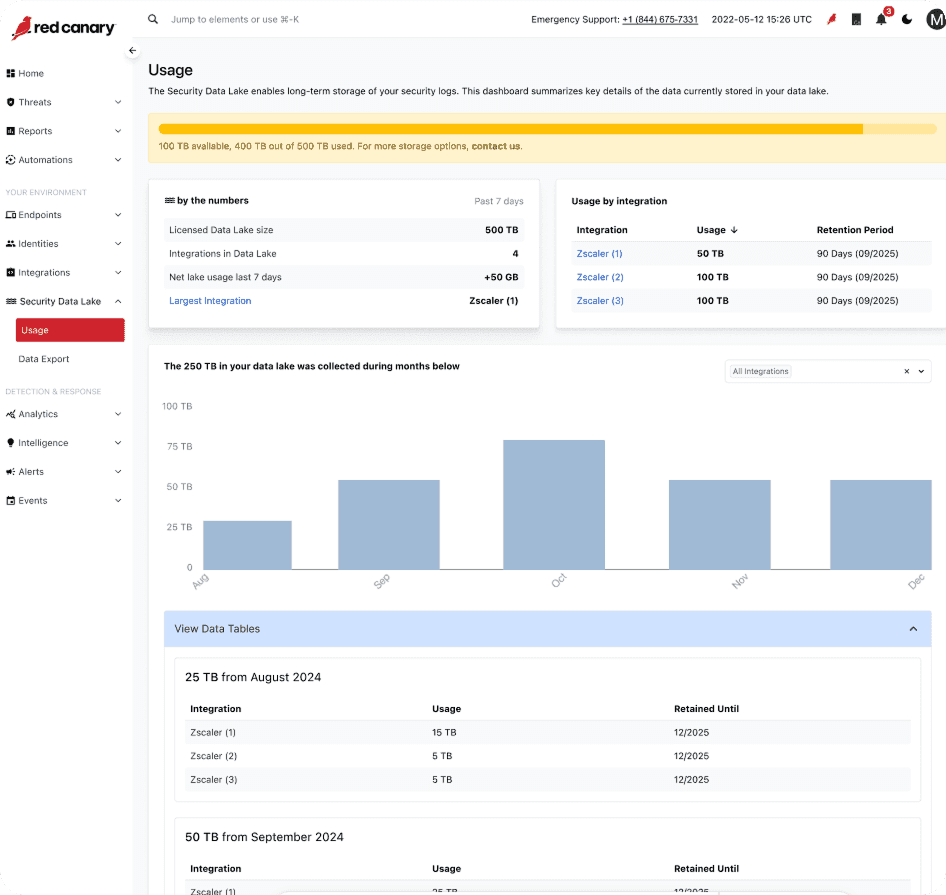Expand the Automations menu chevron
The height and width of the screenshot is (895, 946).
pos(118,160)
